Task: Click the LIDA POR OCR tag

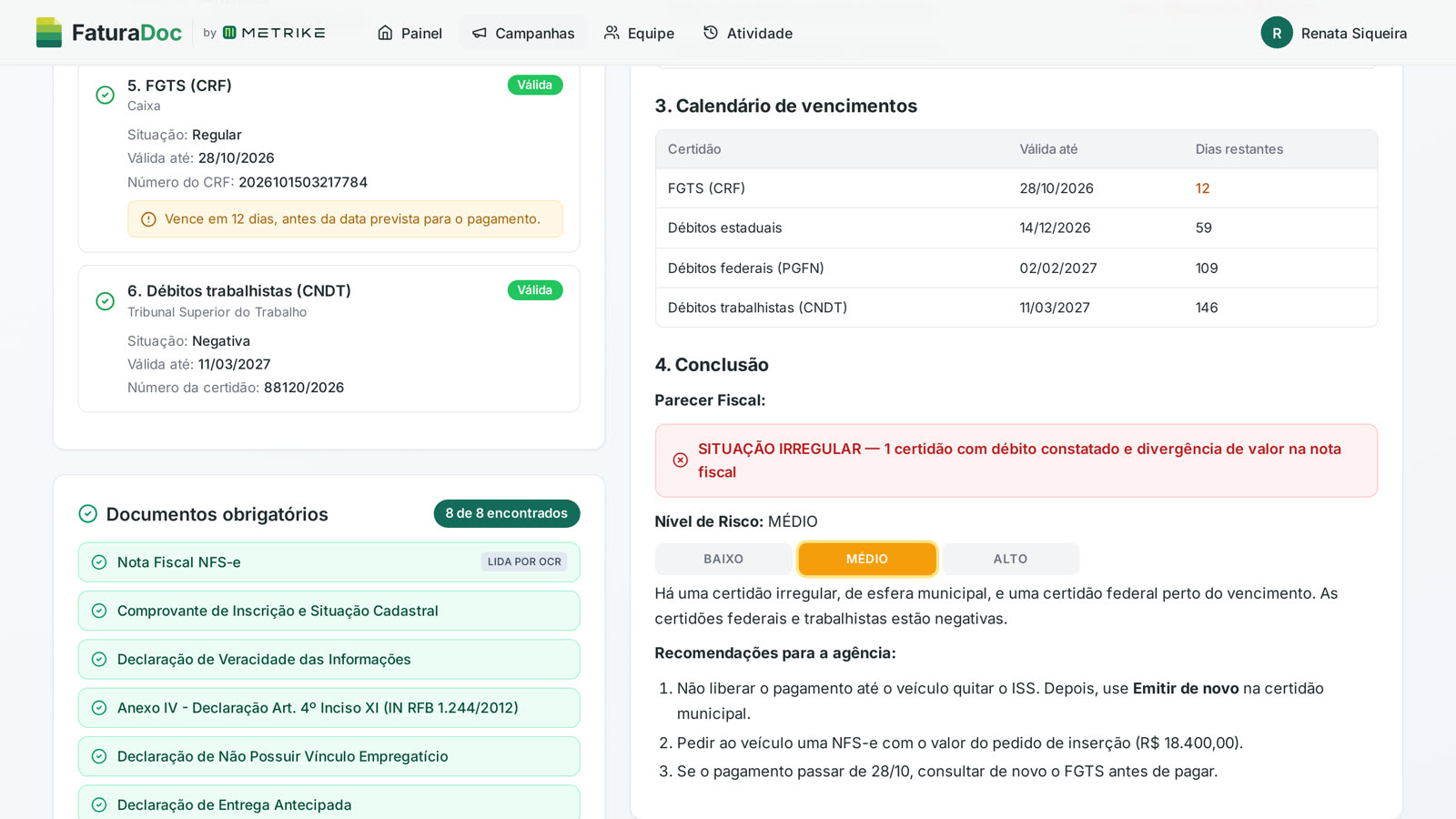Action: tap(524, 561)
